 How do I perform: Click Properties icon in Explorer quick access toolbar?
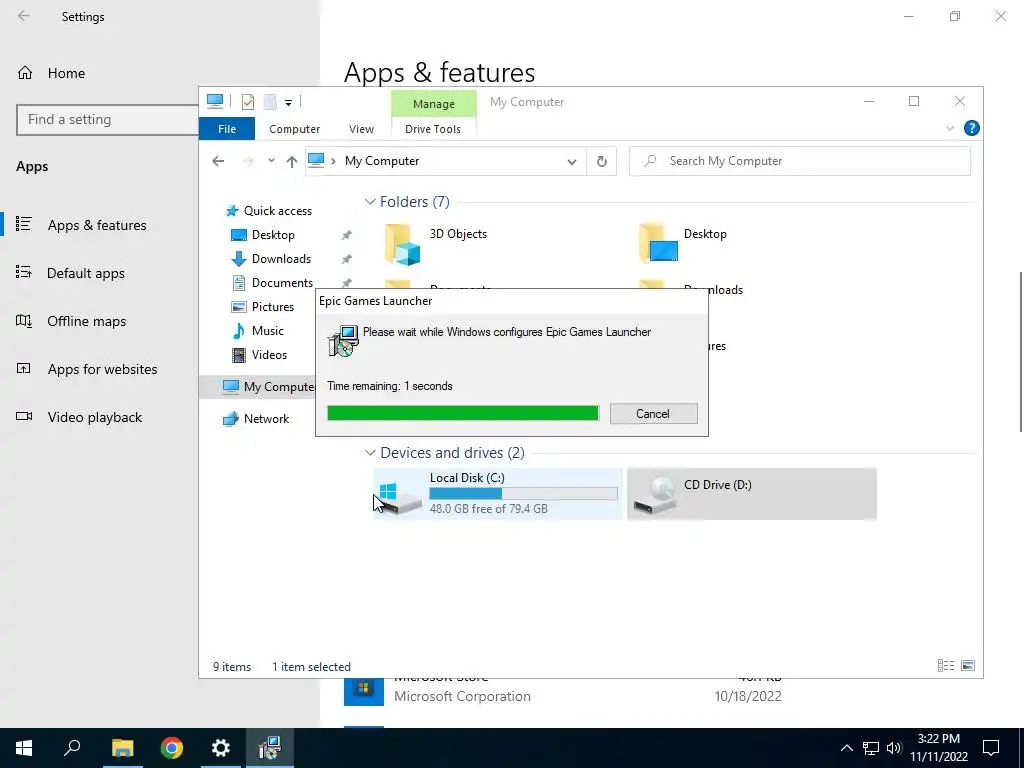[x=248, y=101]
